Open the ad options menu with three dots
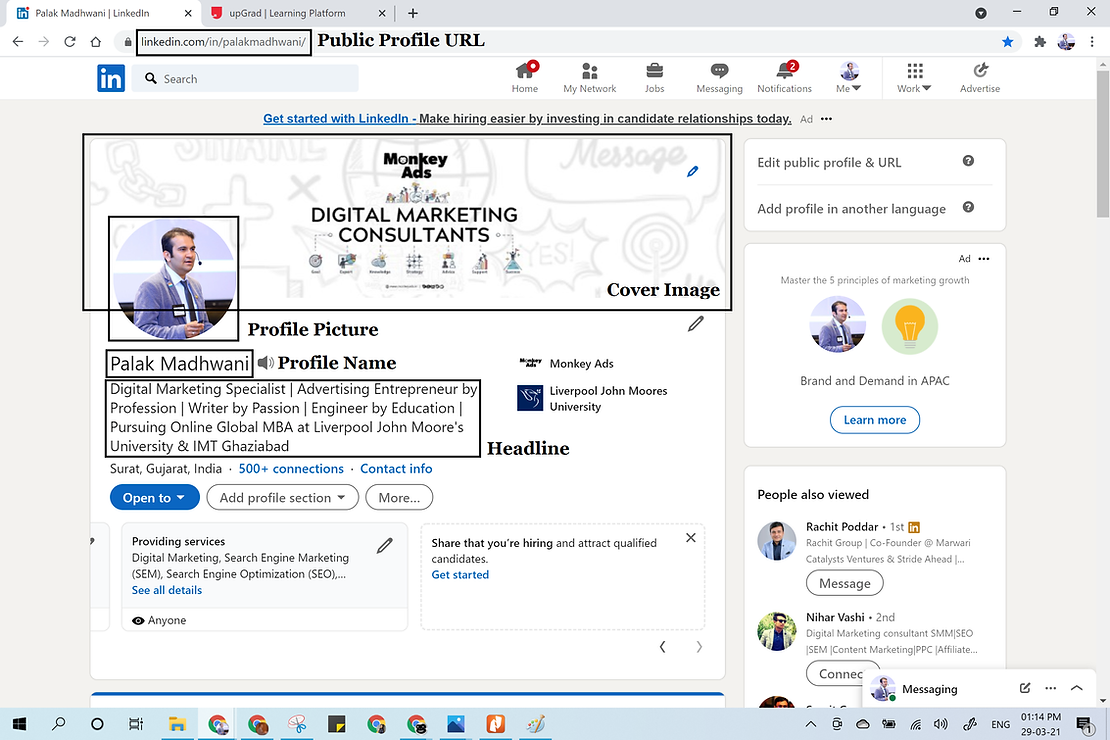1110x740 pixels. pos(984,258)
